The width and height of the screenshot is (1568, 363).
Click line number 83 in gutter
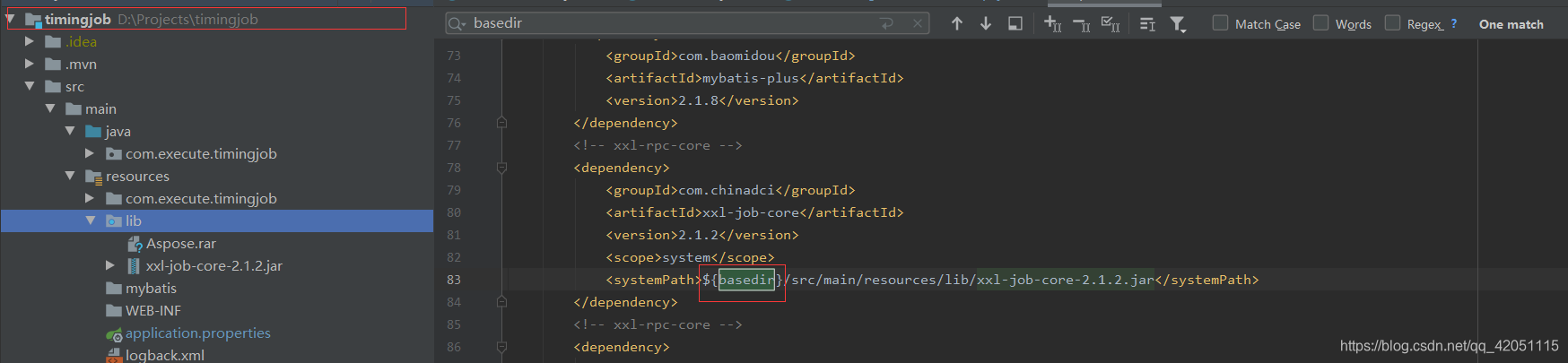point(454,280)
